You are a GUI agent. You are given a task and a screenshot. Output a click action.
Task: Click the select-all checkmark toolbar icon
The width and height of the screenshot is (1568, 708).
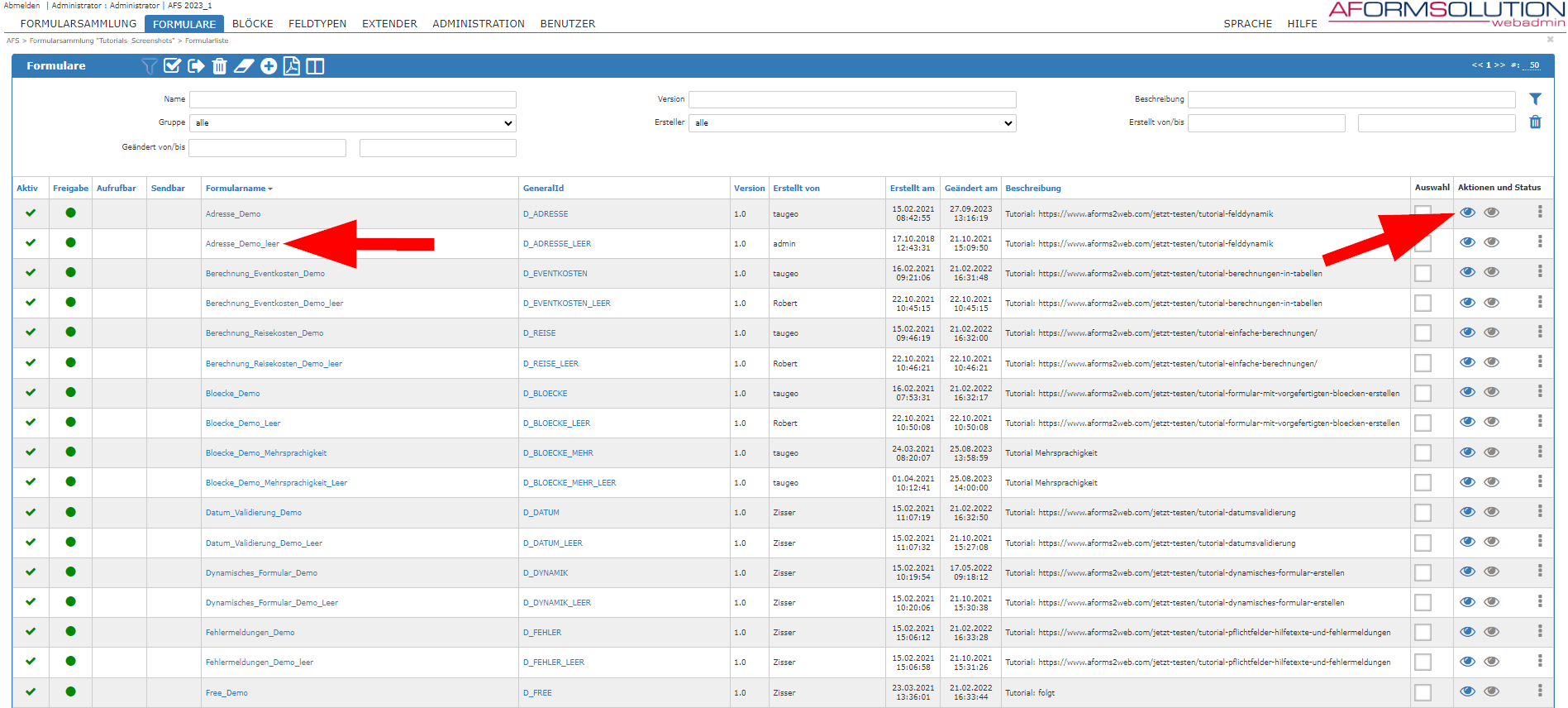(173, 66)
